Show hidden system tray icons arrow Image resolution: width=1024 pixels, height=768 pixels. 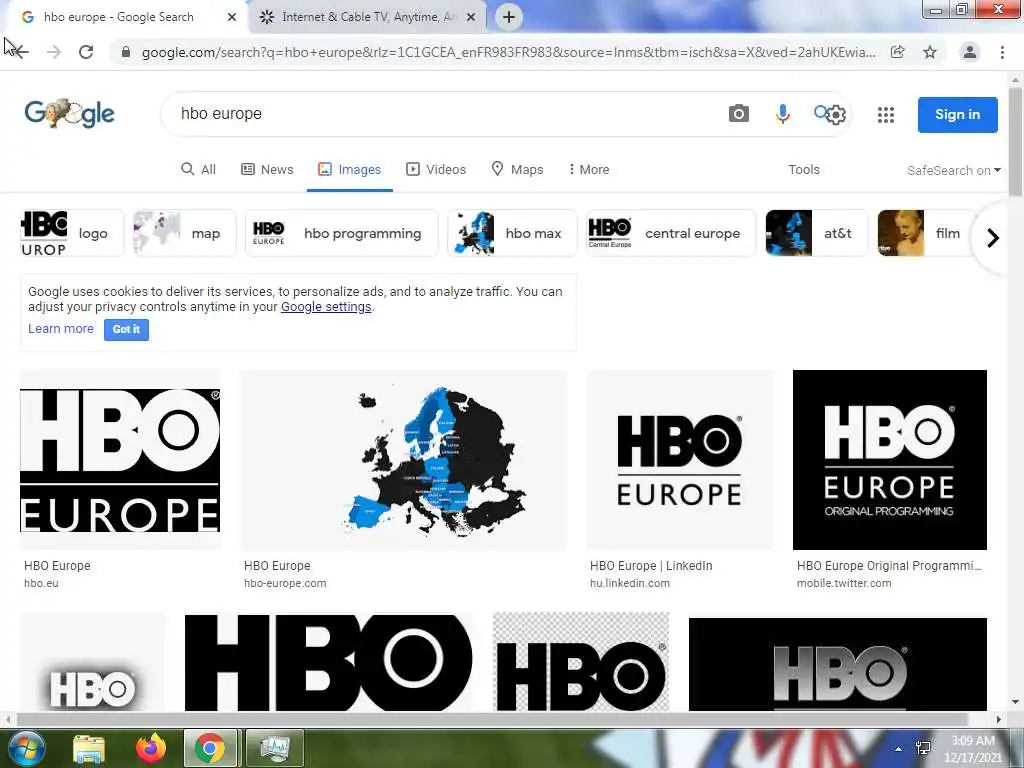899,748
